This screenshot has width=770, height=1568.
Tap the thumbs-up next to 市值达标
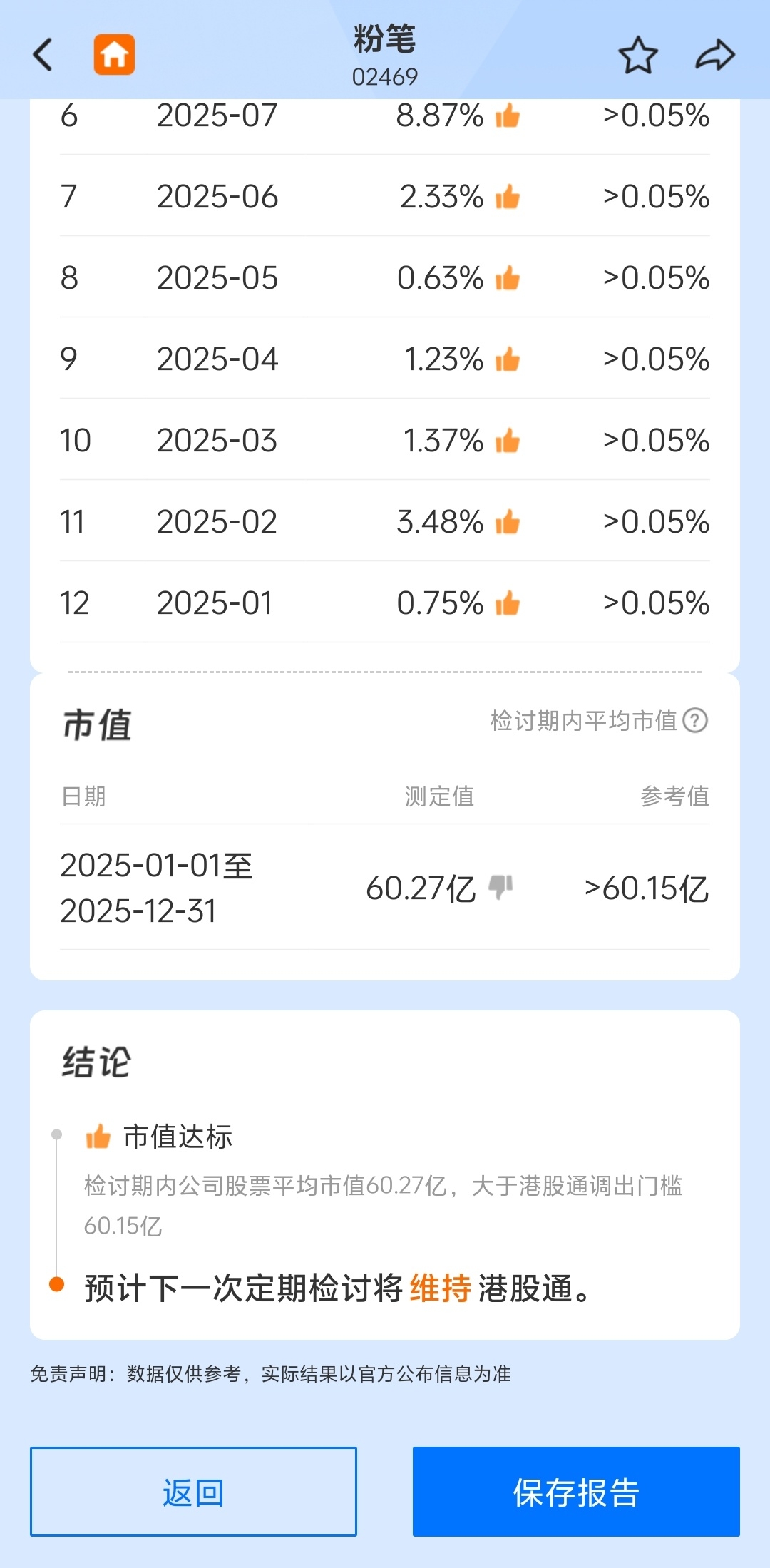coord(98,1137)
